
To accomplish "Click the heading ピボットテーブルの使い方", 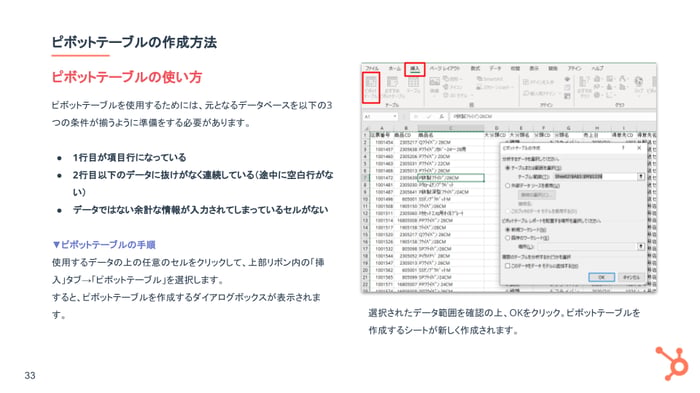I will coord(126,77).
